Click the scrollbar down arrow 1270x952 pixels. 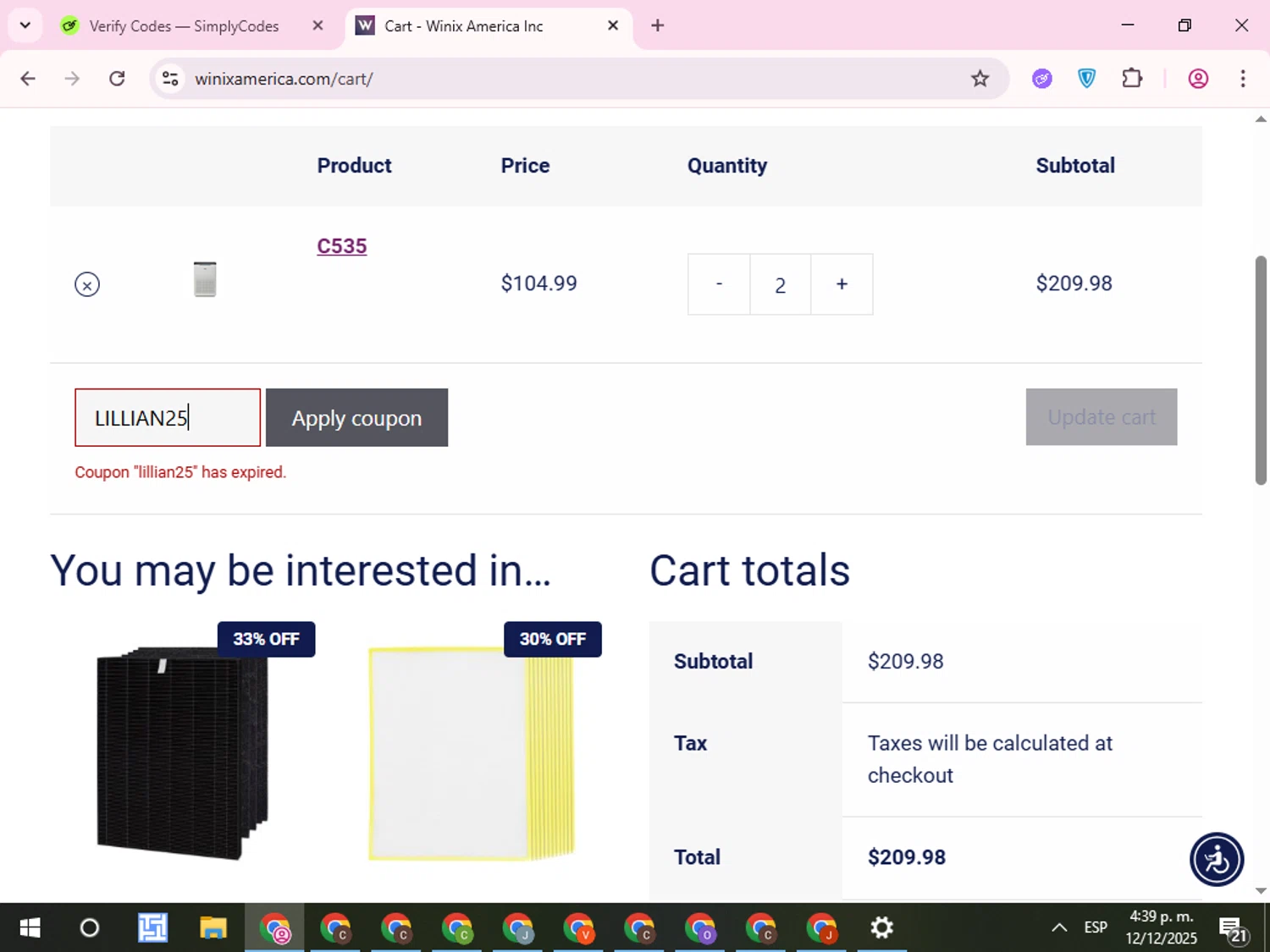pos(1261,890)
